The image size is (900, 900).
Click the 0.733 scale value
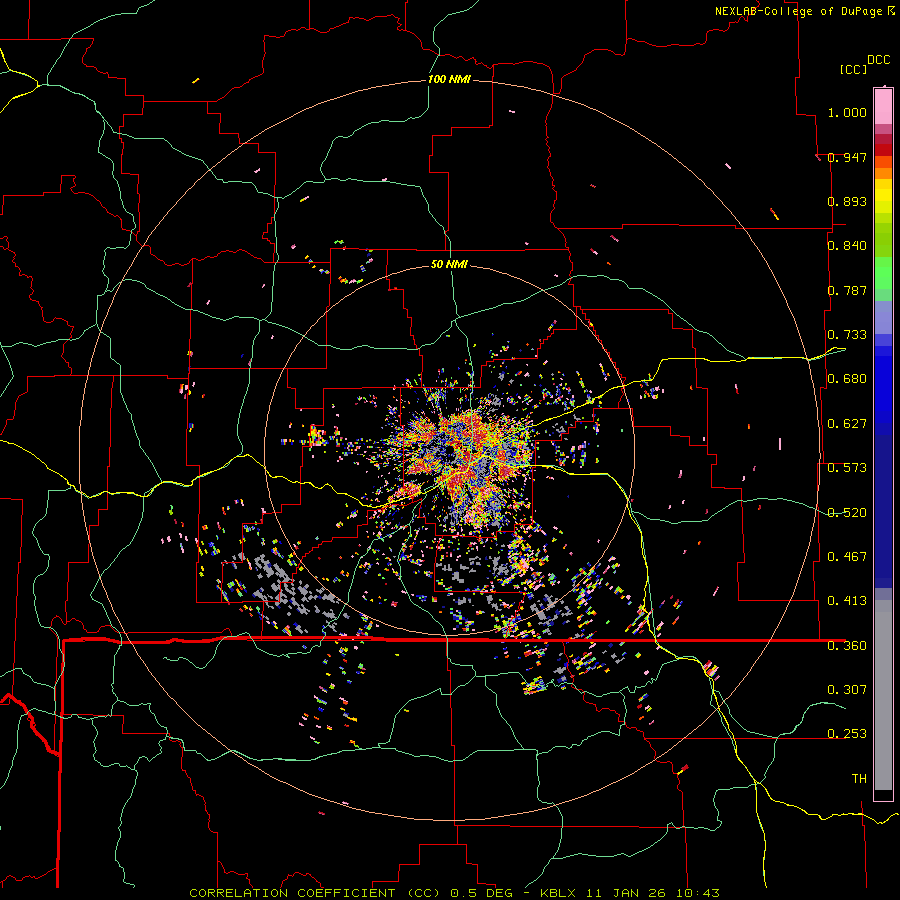(x=847, y=335)
